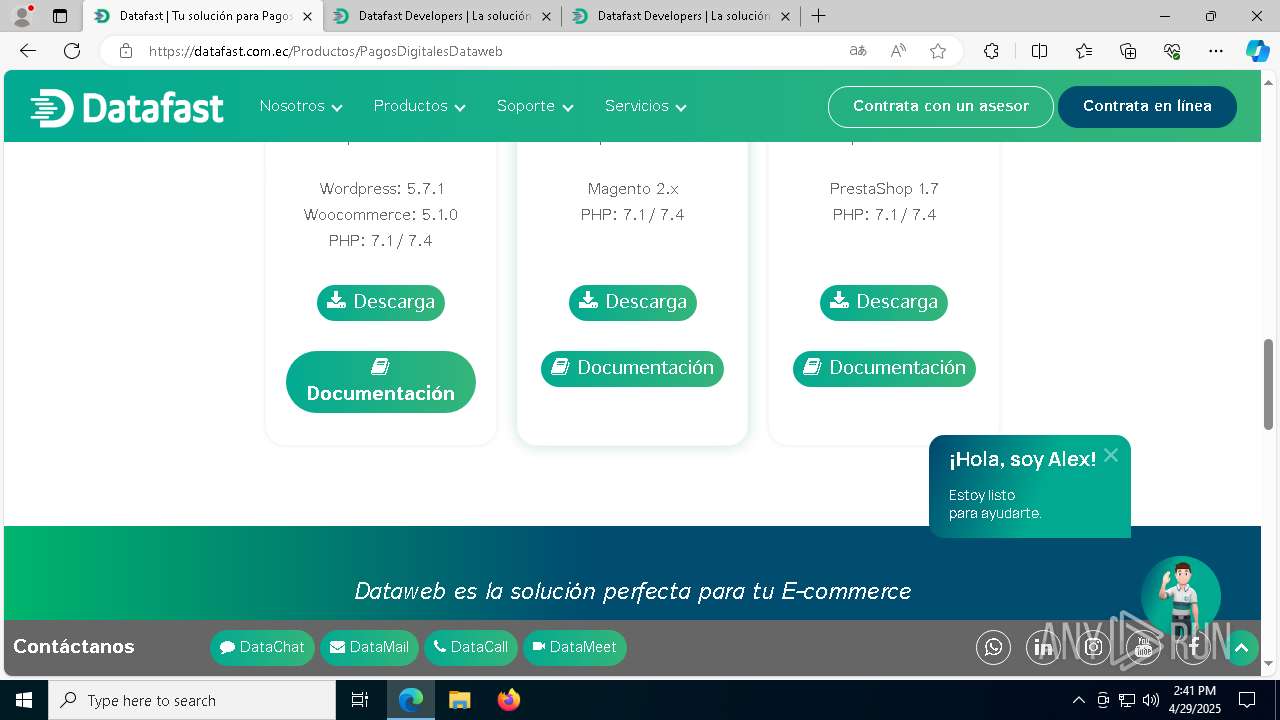Open File Explorer from taskbar
Image resolution: width=1280 pixels, height=720 pixels.
point(459,700)
